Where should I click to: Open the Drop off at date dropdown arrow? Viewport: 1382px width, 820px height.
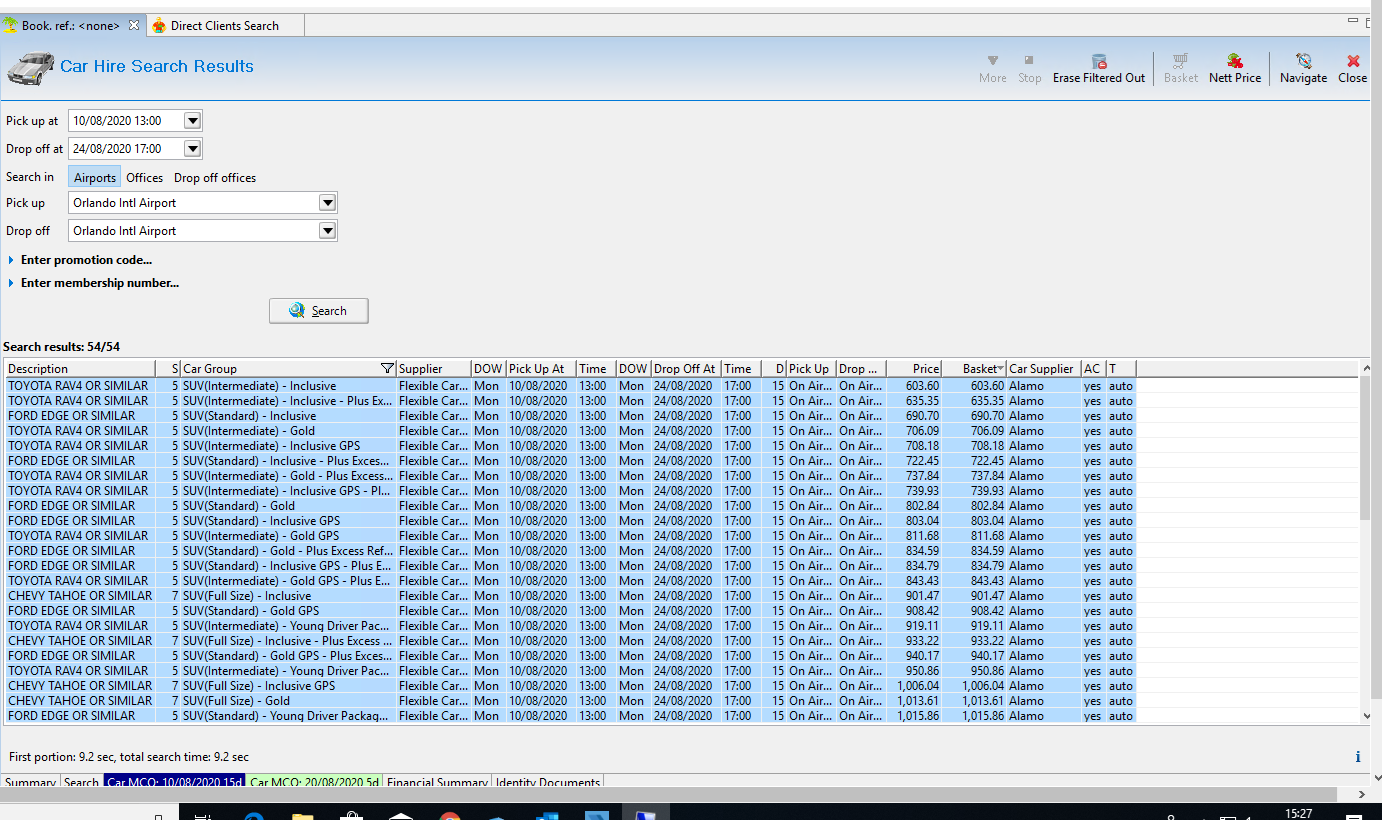click(x=193, y=149)
